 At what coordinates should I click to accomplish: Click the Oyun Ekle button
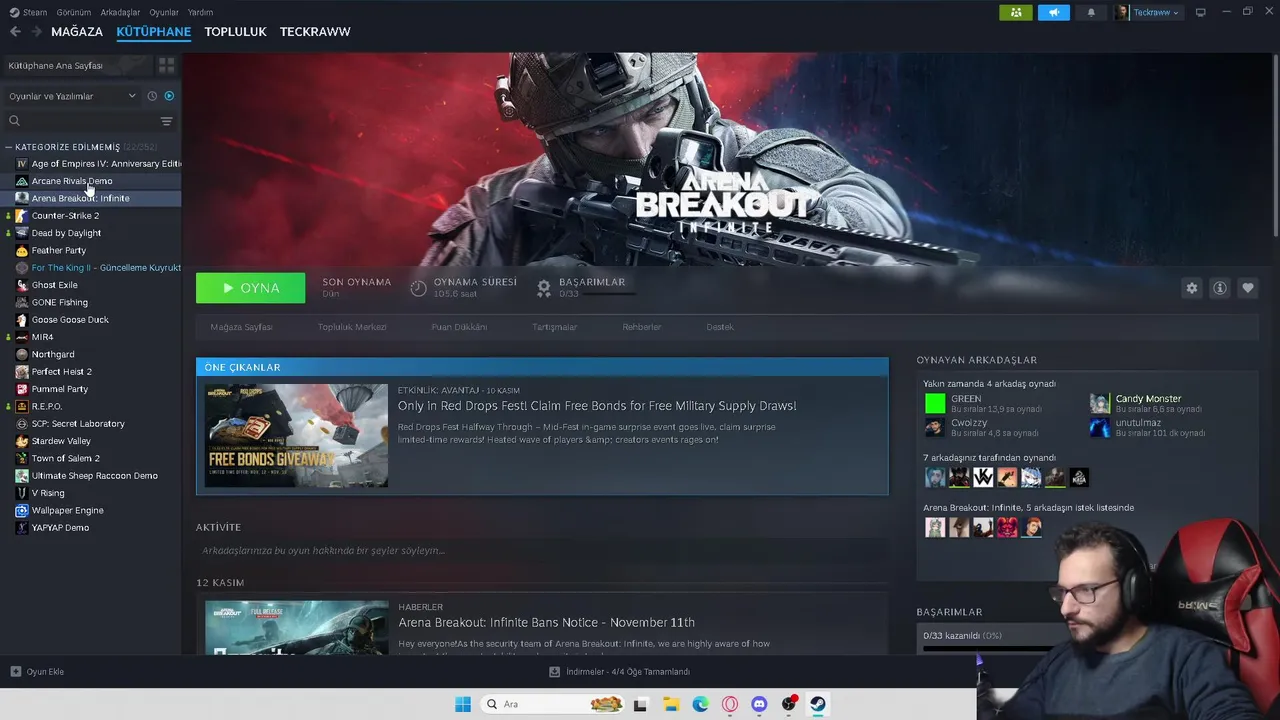pos(37,672)
